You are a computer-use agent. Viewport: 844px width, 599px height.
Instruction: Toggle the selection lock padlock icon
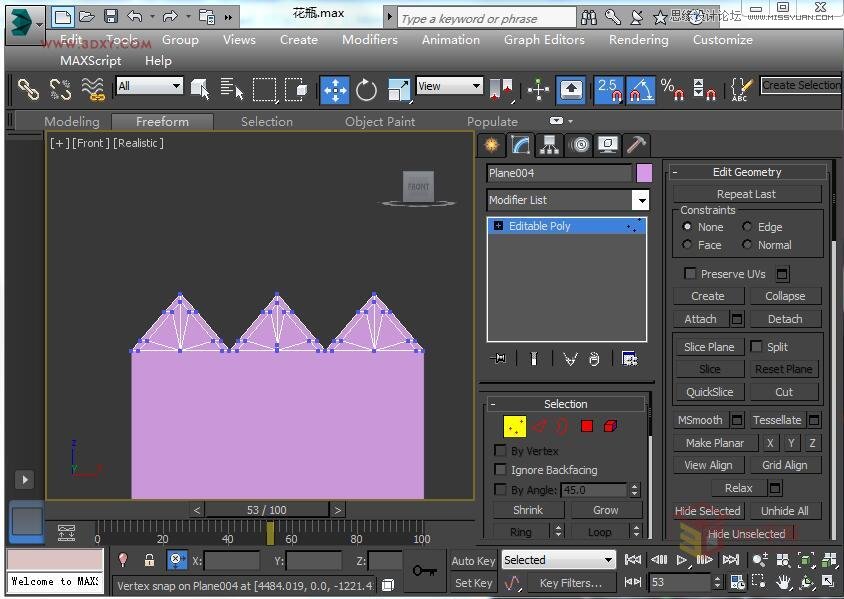click(149, 561)
